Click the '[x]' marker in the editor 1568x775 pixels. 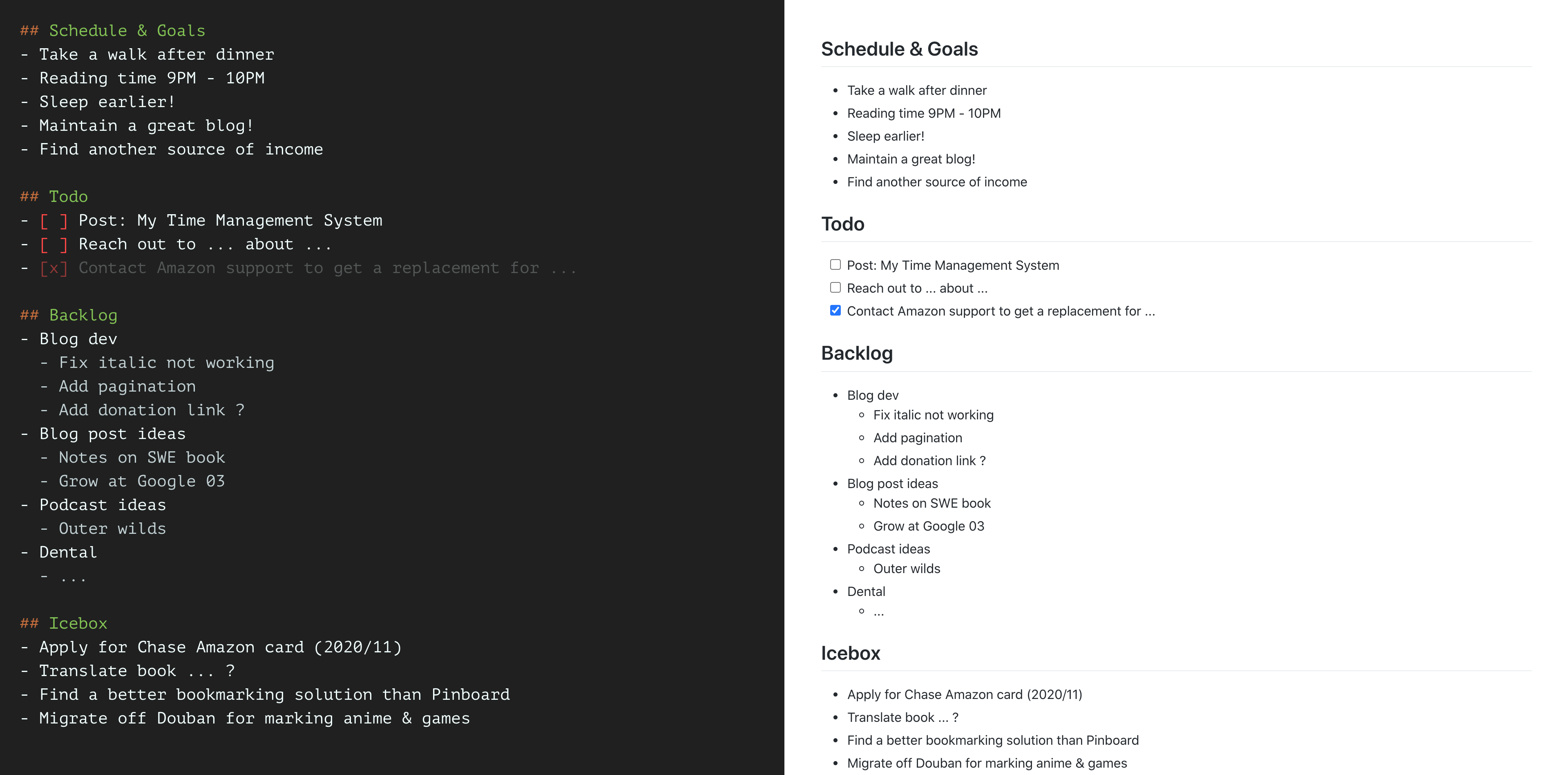[x=54, y=268]
